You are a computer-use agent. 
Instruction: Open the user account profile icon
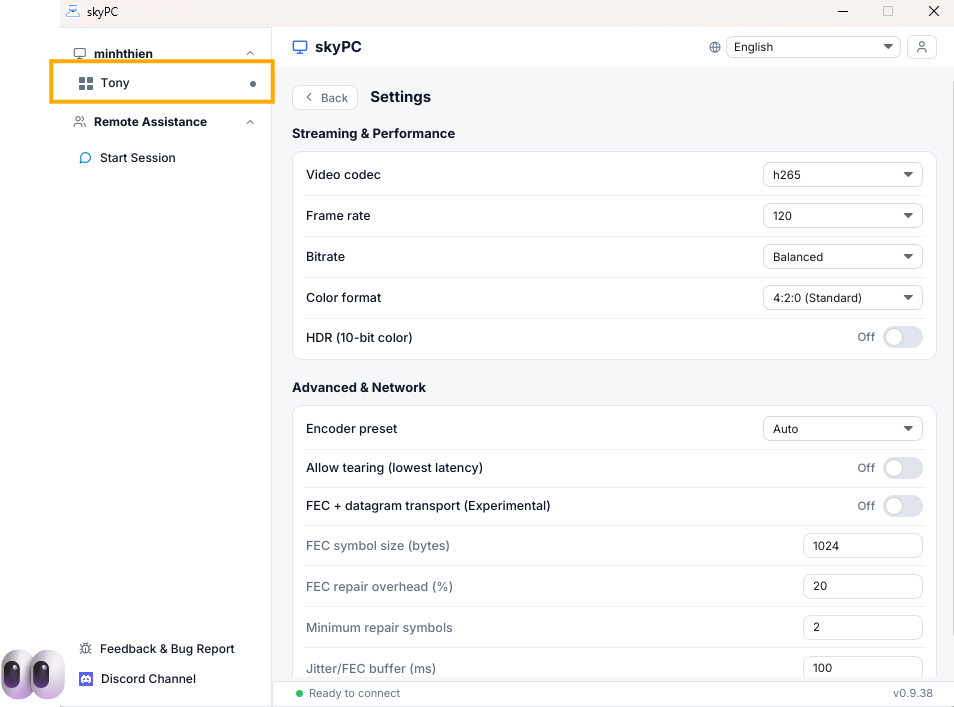click(x=922, y=47)
